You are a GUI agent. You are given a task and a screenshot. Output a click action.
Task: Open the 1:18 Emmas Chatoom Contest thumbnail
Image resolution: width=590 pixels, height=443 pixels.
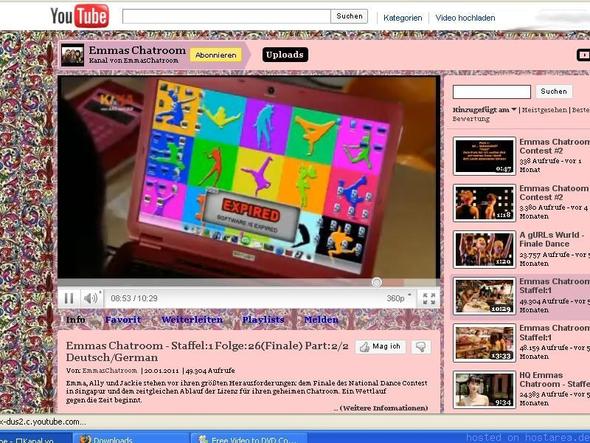click(484, 203)
